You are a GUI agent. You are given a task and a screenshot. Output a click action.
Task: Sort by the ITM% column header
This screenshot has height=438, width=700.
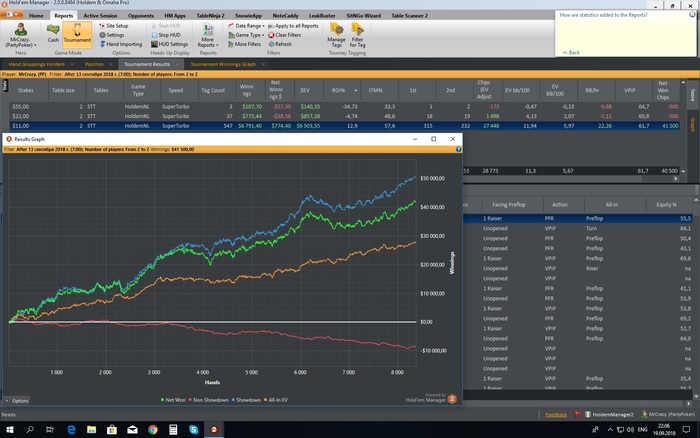pos(375,90)
